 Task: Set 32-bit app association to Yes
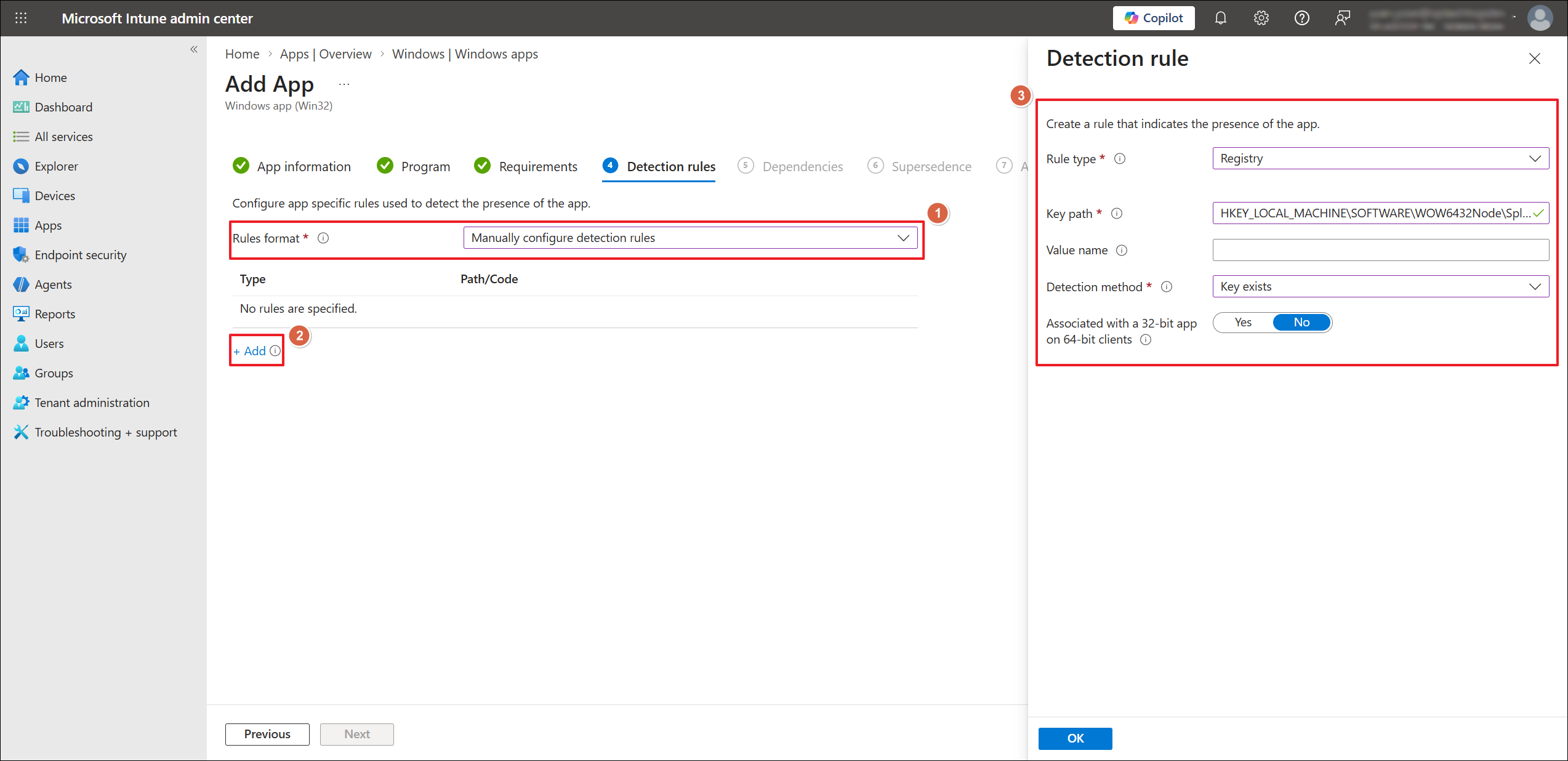(x=1243, y=322)
